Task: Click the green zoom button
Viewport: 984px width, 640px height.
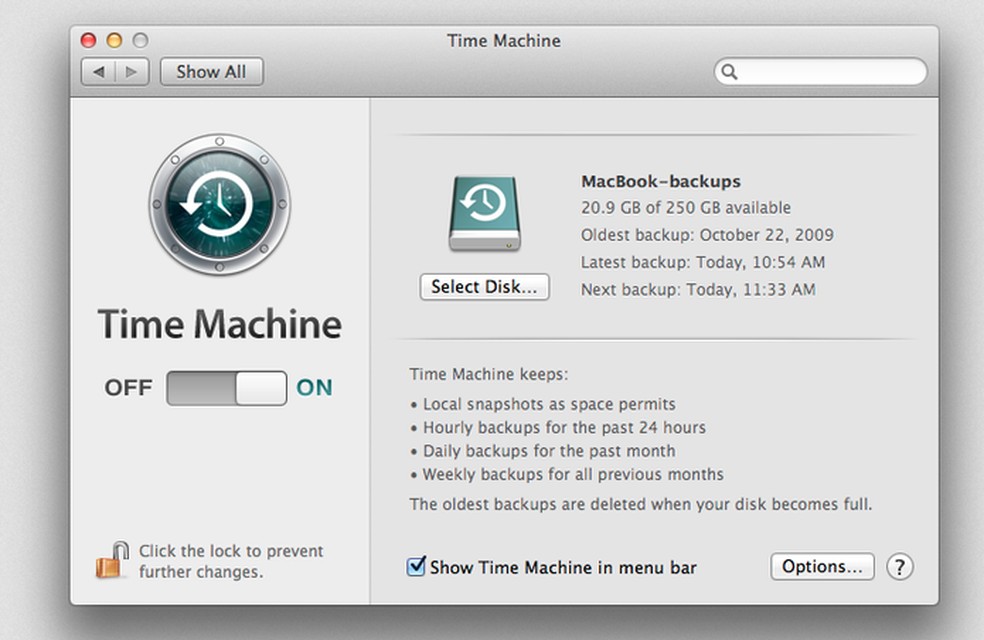Action: tap(141, 40)
